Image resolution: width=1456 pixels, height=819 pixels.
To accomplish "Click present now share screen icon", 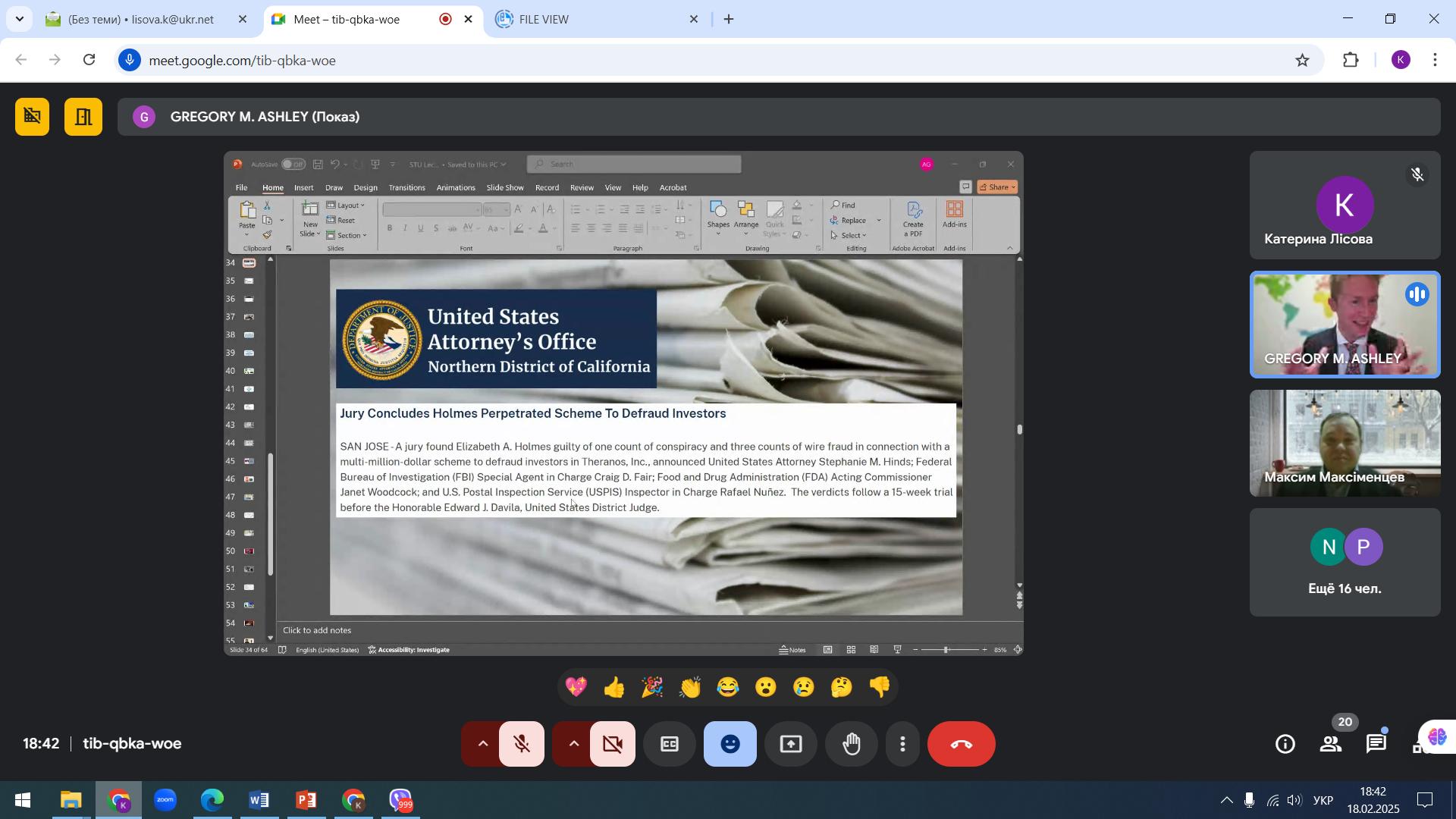I will click(790, 744).
